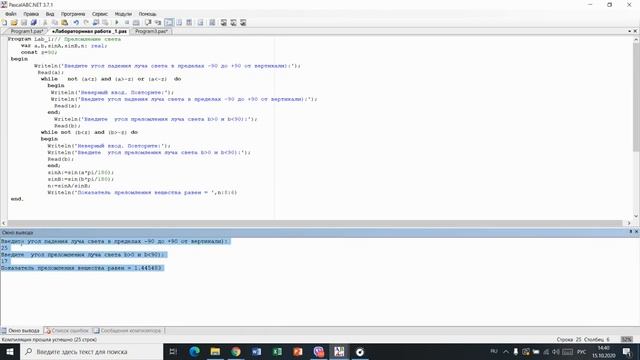
Task: Toggle the highlighted output window toolbar button
Action: point(169,22)
